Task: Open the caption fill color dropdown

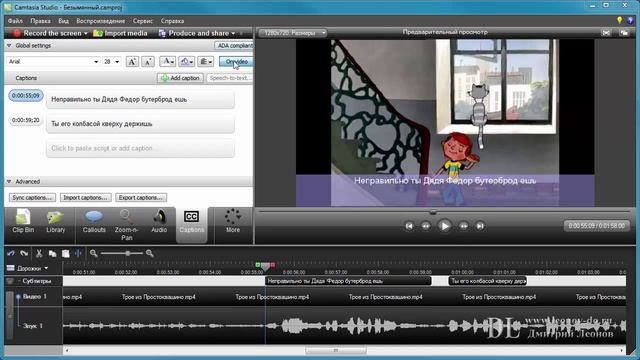Action: pos(187,62)
